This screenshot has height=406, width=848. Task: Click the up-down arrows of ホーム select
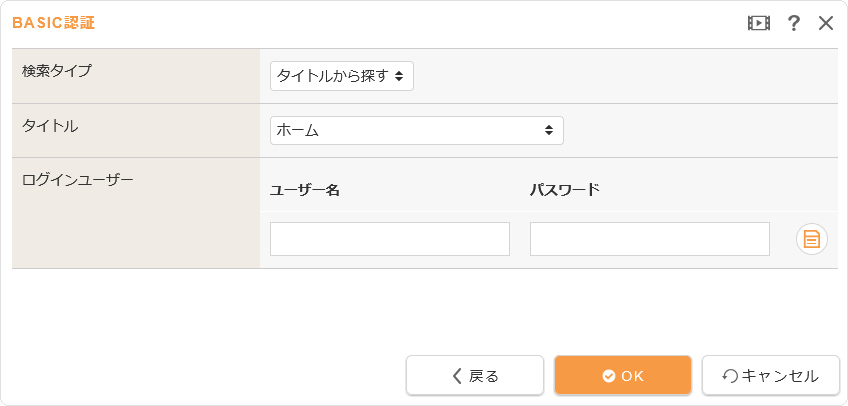point(549,131)
